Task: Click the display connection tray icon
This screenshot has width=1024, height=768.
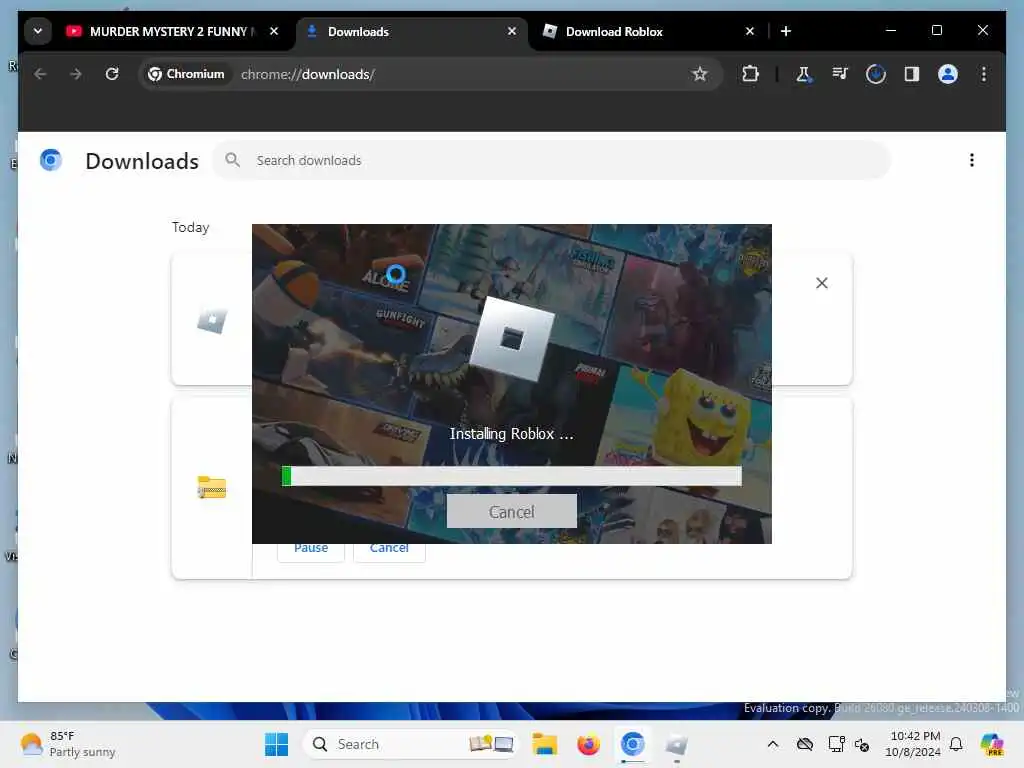Action: pos(836,744)
